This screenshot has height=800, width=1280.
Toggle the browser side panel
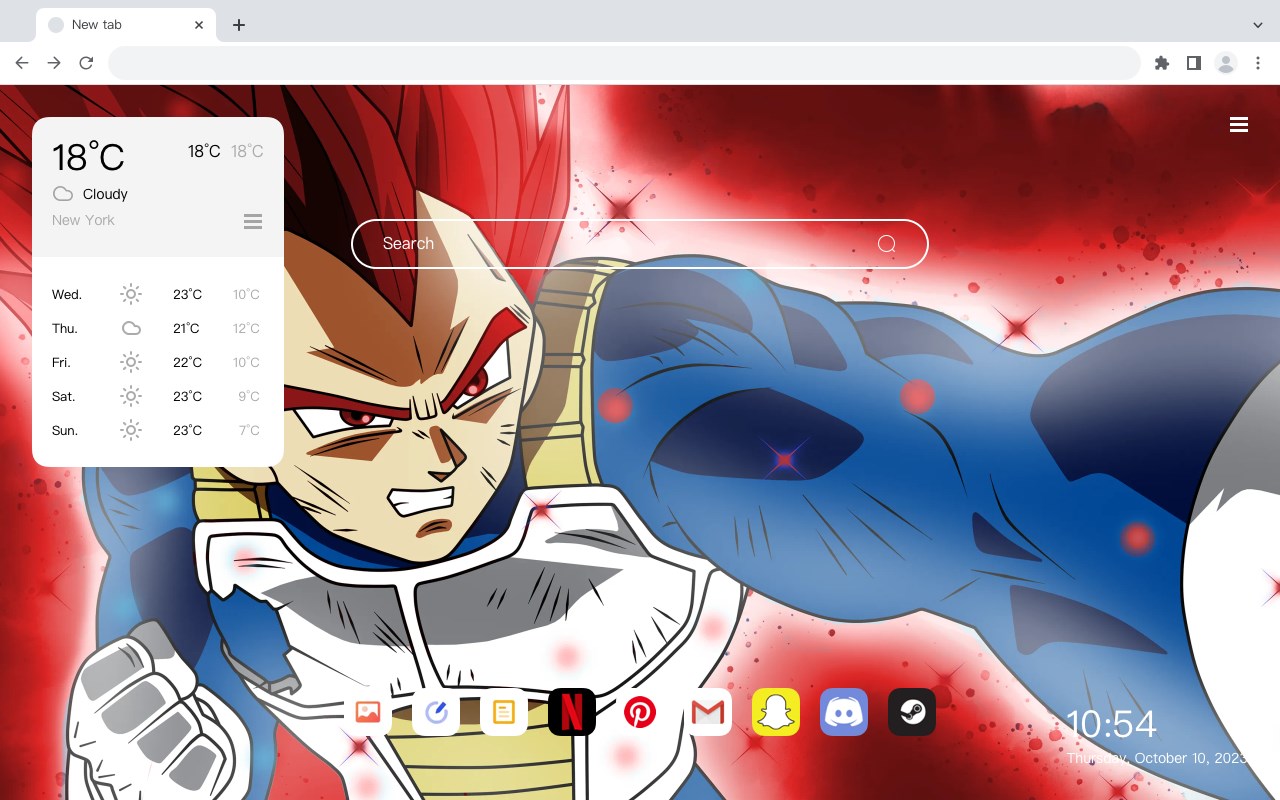pyautogui.click(x=1193, y=63)
